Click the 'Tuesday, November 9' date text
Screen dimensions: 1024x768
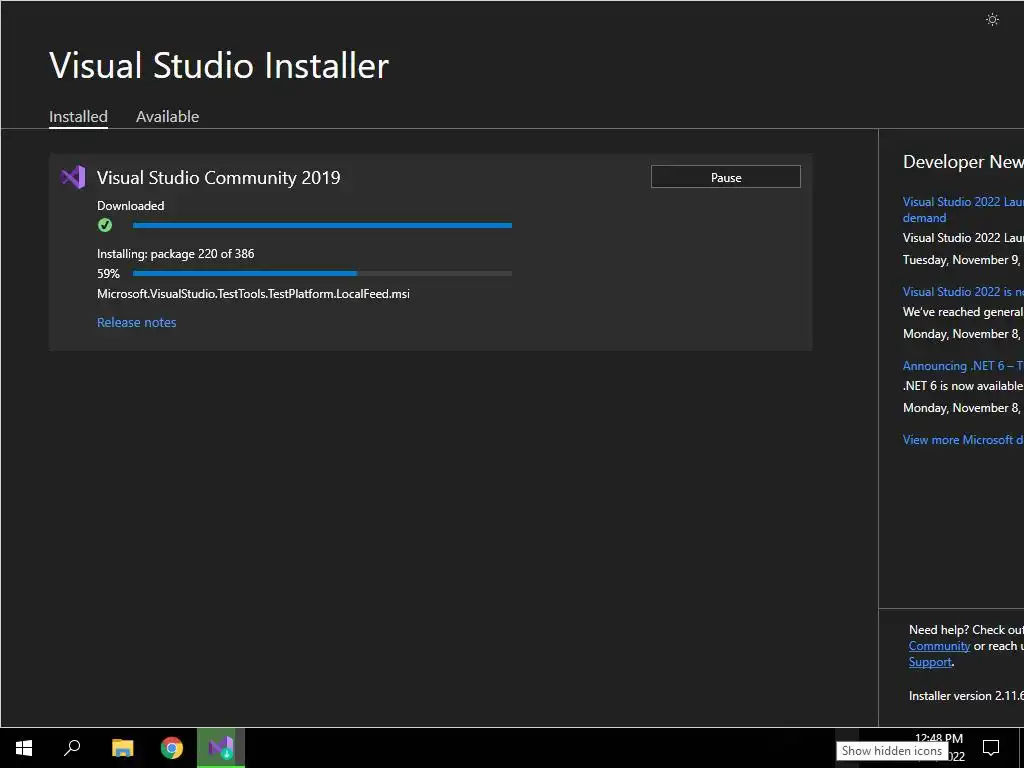[961, 260]
